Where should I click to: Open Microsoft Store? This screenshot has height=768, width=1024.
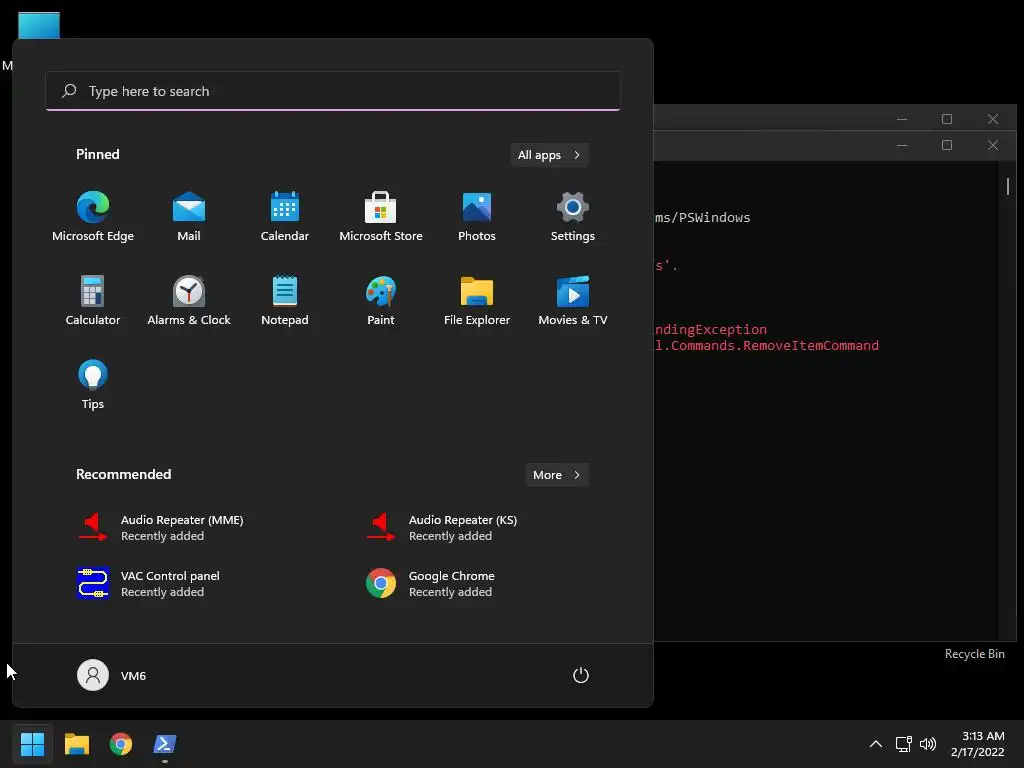pyautogui.click(x=381, y=217)
